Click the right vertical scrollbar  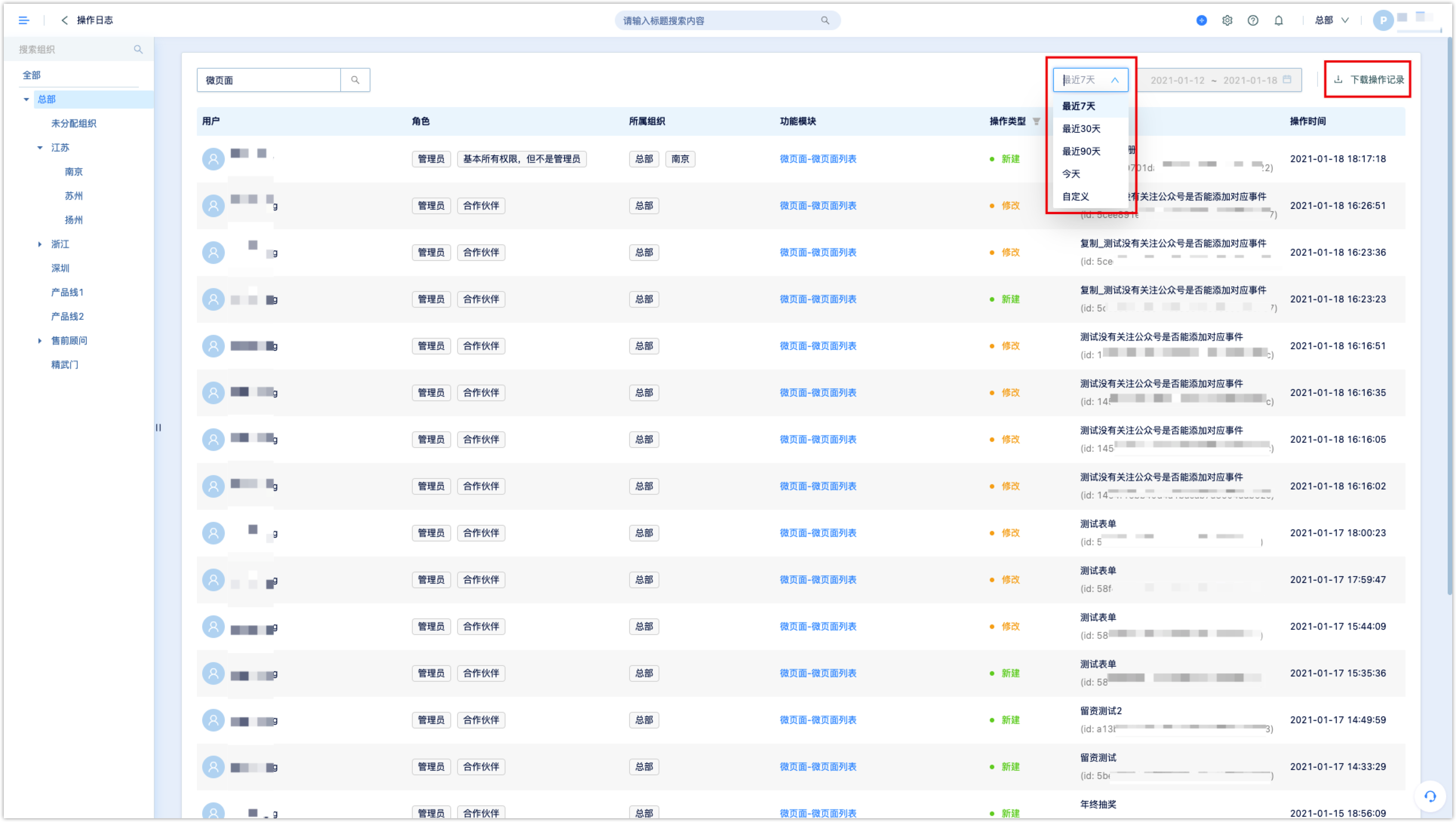1449,316
